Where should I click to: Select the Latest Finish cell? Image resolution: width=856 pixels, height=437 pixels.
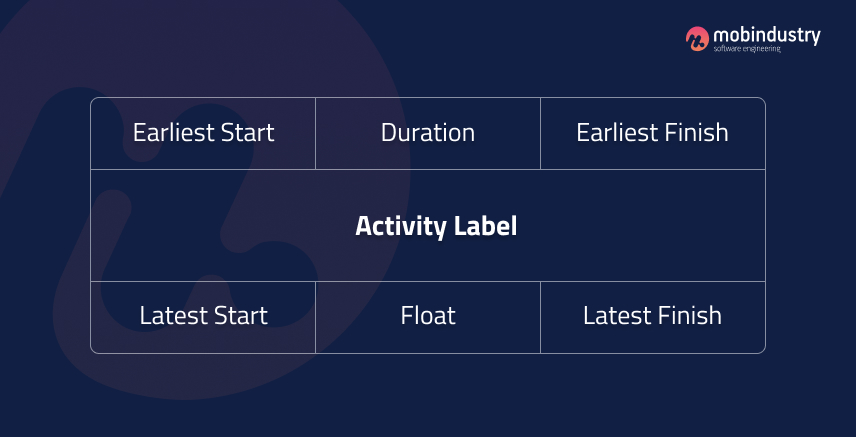tap(653, 317)
